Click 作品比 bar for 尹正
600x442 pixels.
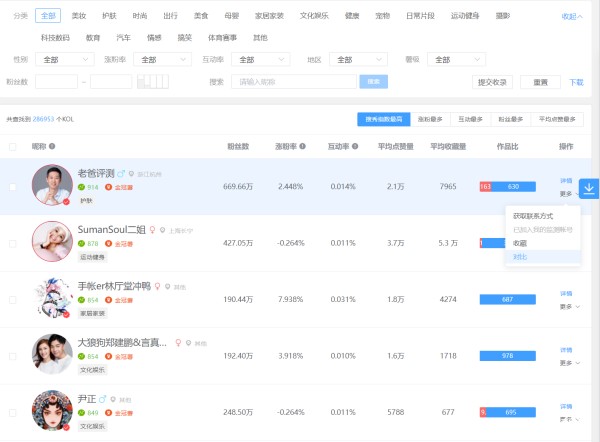pyautogui.click(x=514, y=412)
